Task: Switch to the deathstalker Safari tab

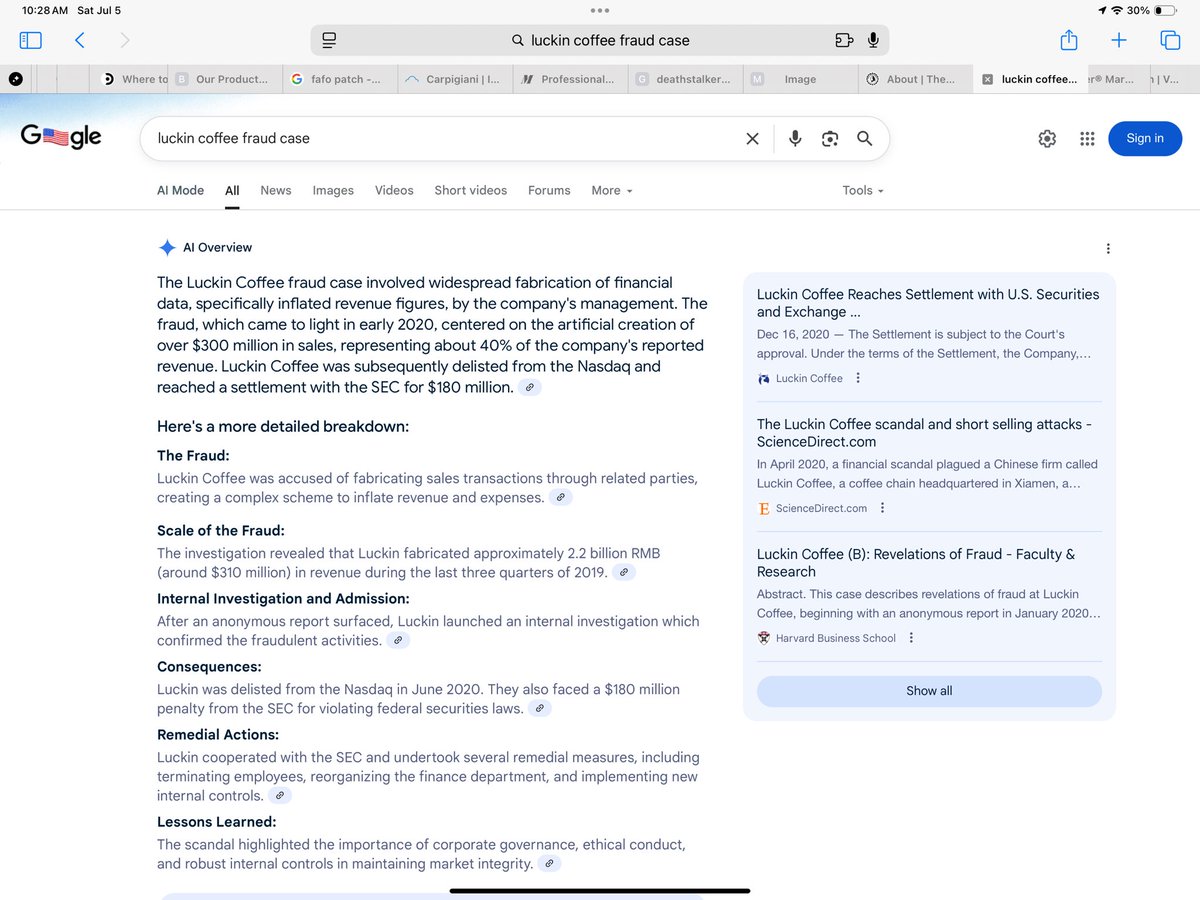Action: (x=685, y=79)
